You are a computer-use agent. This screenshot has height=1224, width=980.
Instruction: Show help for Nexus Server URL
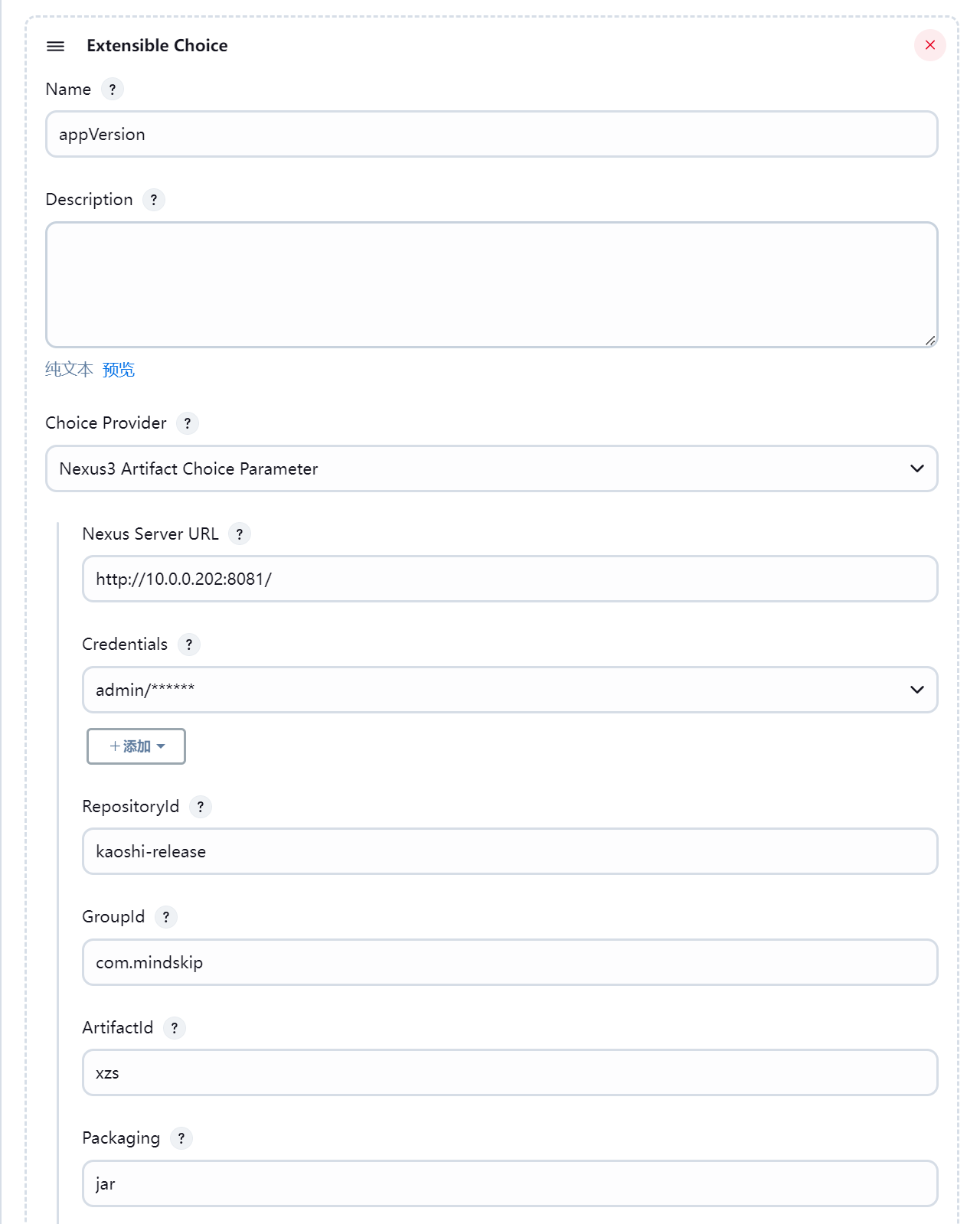(x=240, y=534)
